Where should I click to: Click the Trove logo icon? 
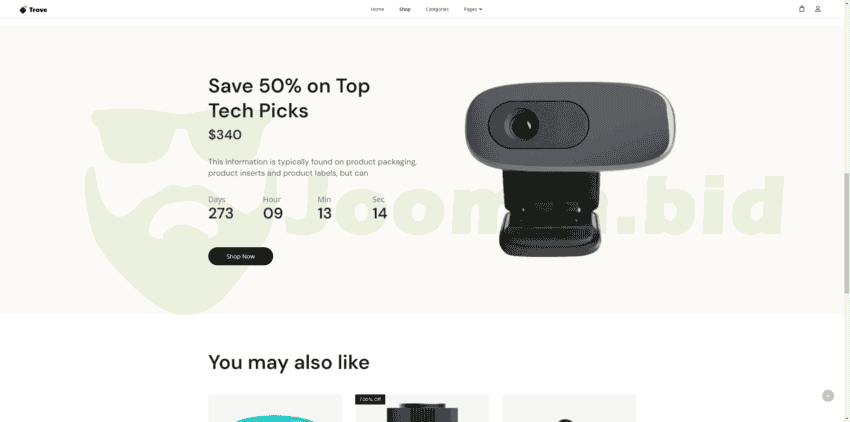23,9
